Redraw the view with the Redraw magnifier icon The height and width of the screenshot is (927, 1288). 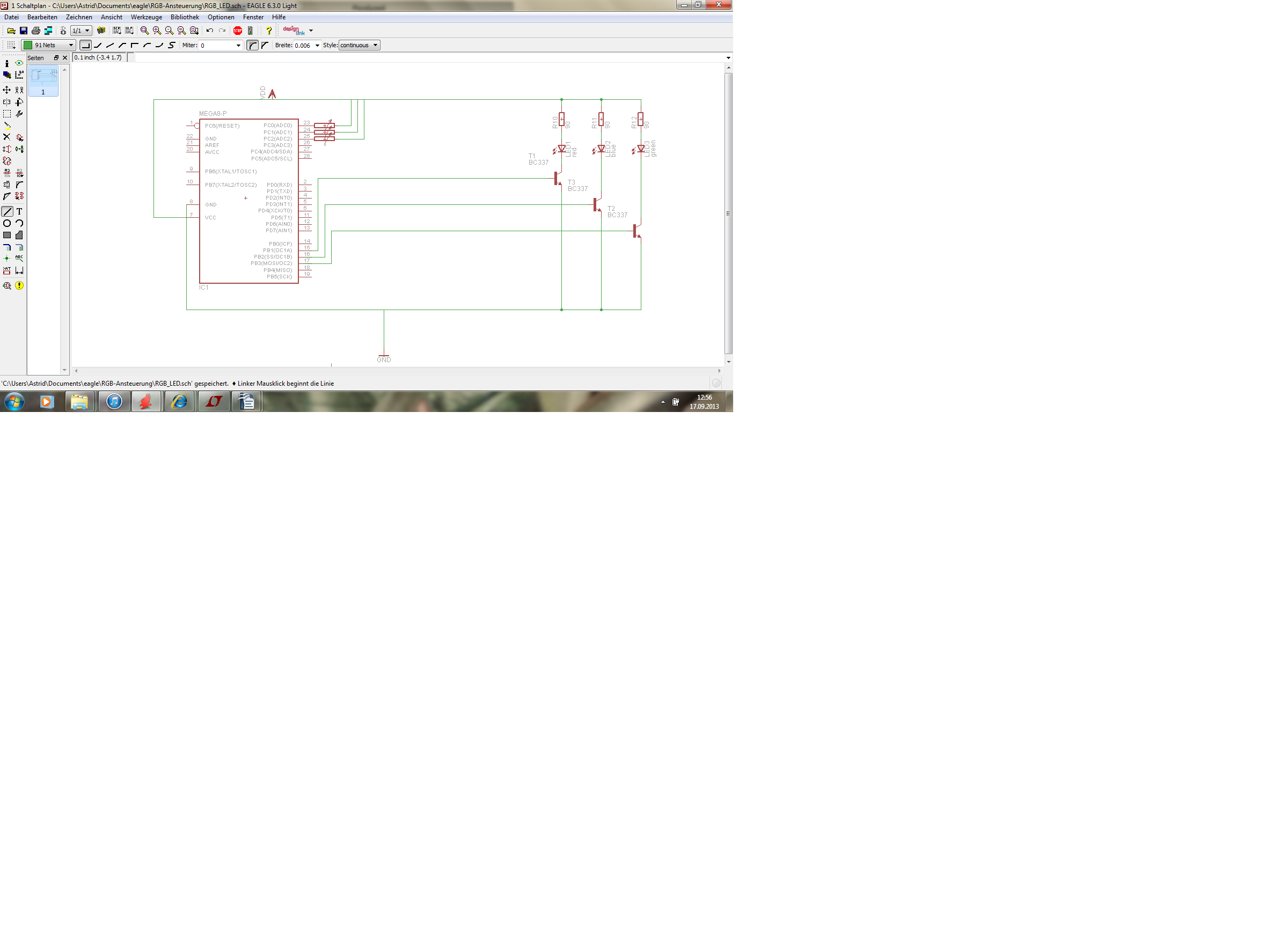pyautogui.click(x=182, y=31)
